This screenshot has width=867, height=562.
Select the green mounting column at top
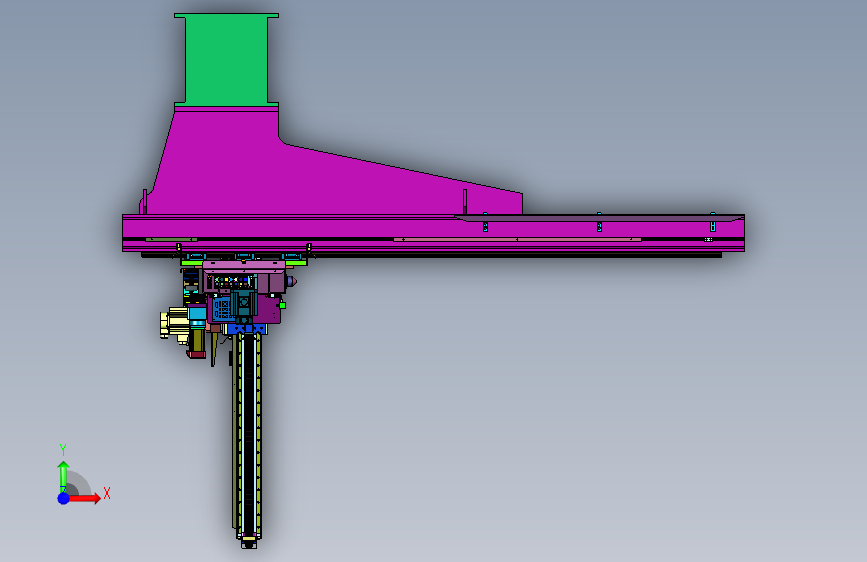point(227,60)
